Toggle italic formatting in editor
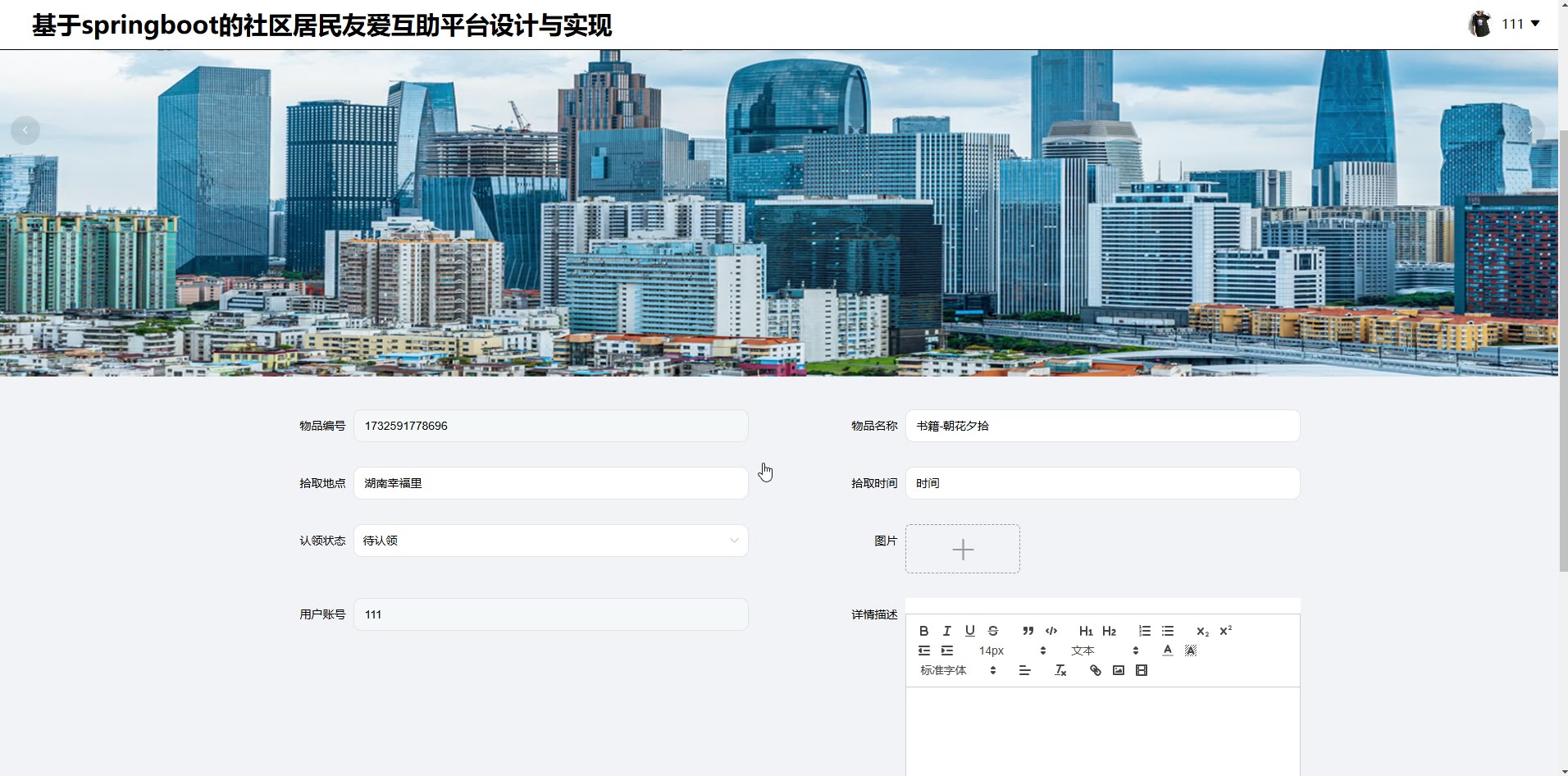This screenshot has width=1568, height=776. click(x=946, y=631)
